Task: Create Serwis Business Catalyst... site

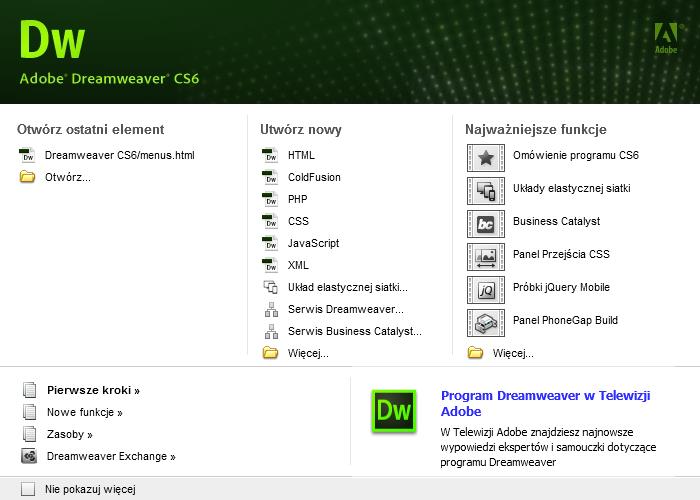Action: point(355,331)
